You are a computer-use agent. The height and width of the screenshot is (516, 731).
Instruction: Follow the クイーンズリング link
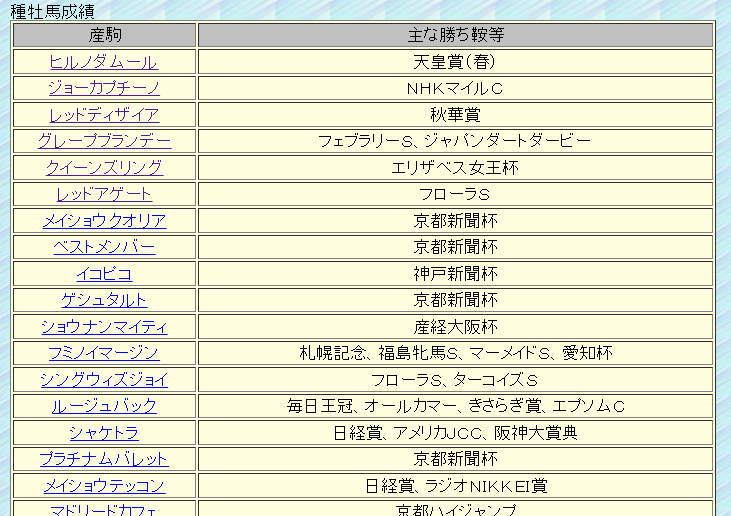[104, 168]
